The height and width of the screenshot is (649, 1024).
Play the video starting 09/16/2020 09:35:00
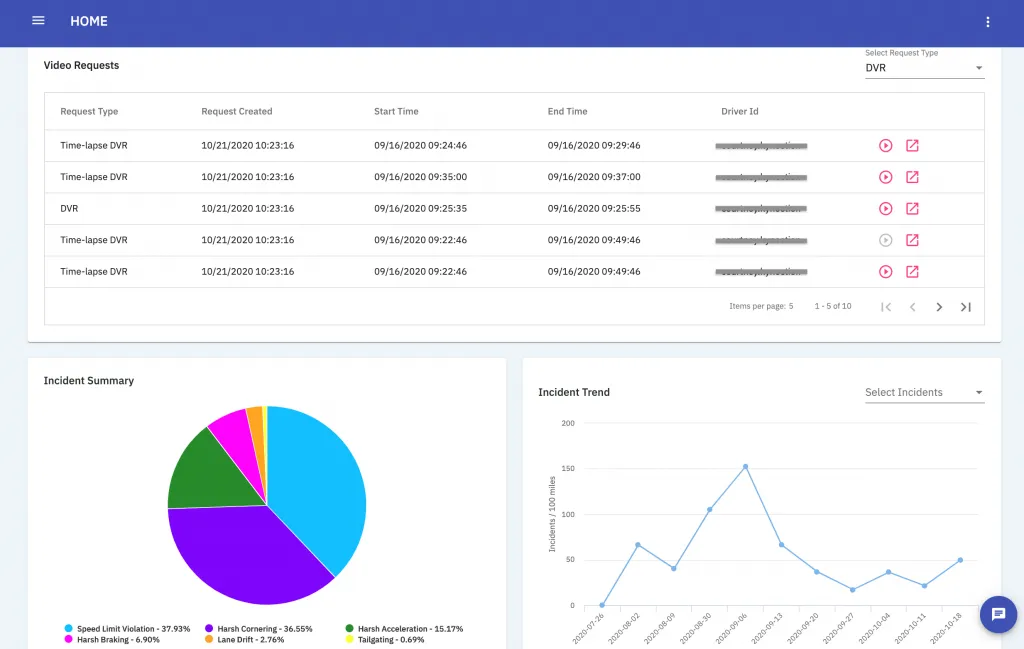(886, 177)
